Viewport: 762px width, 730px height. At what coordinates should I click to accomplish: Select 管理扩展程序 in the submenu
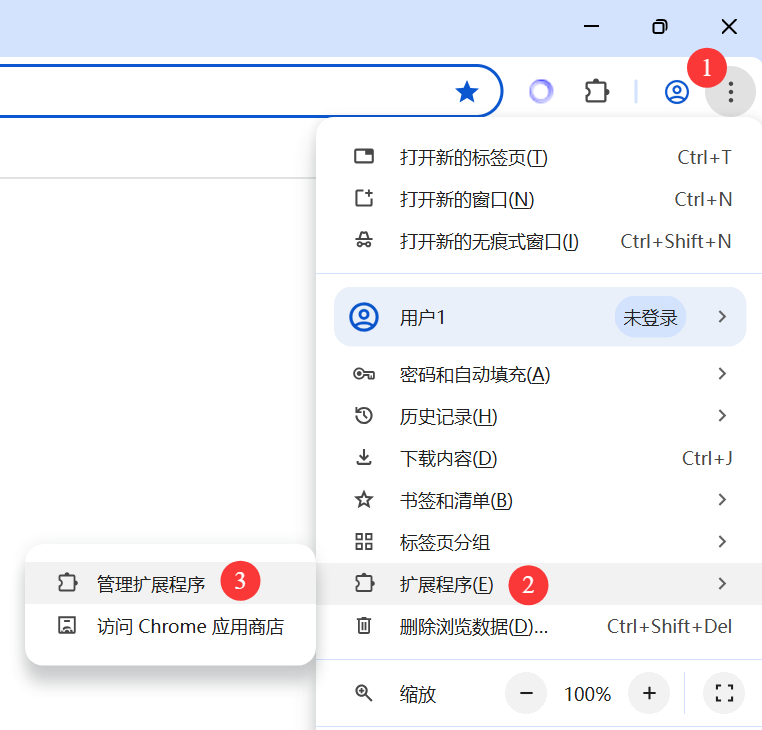[150, 584]
